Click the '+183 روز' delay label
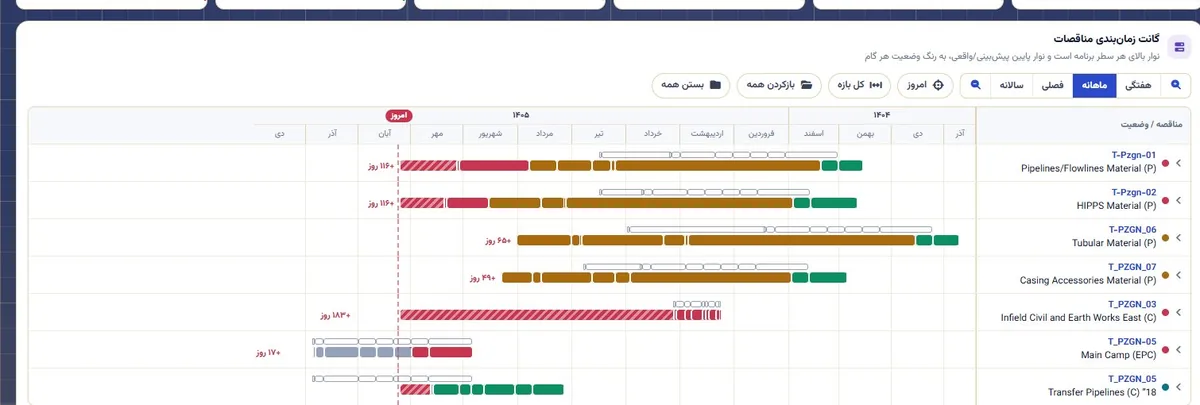This screenshot has height=405, width=1200. (x=335, y=315)
